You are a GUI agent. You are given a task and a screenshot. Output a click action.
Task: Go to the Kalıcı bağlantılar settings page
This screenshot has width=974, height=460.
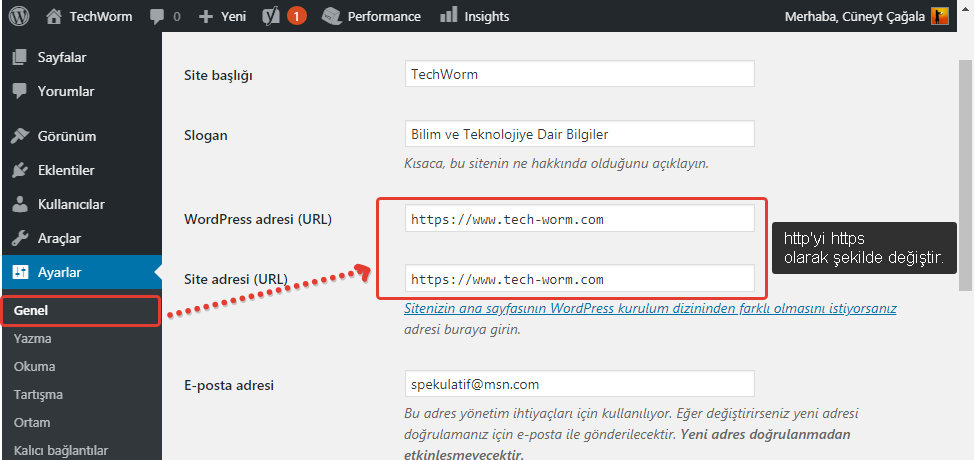(x=60, y=450)
